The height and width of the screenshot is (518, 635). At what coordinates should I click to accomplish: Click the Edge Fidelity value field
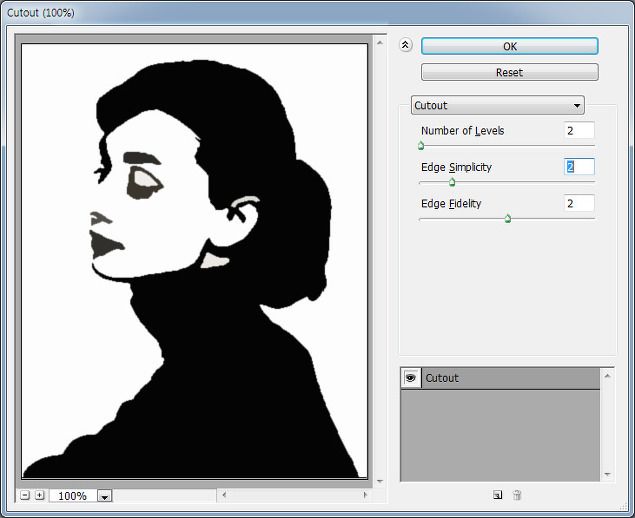579,203
